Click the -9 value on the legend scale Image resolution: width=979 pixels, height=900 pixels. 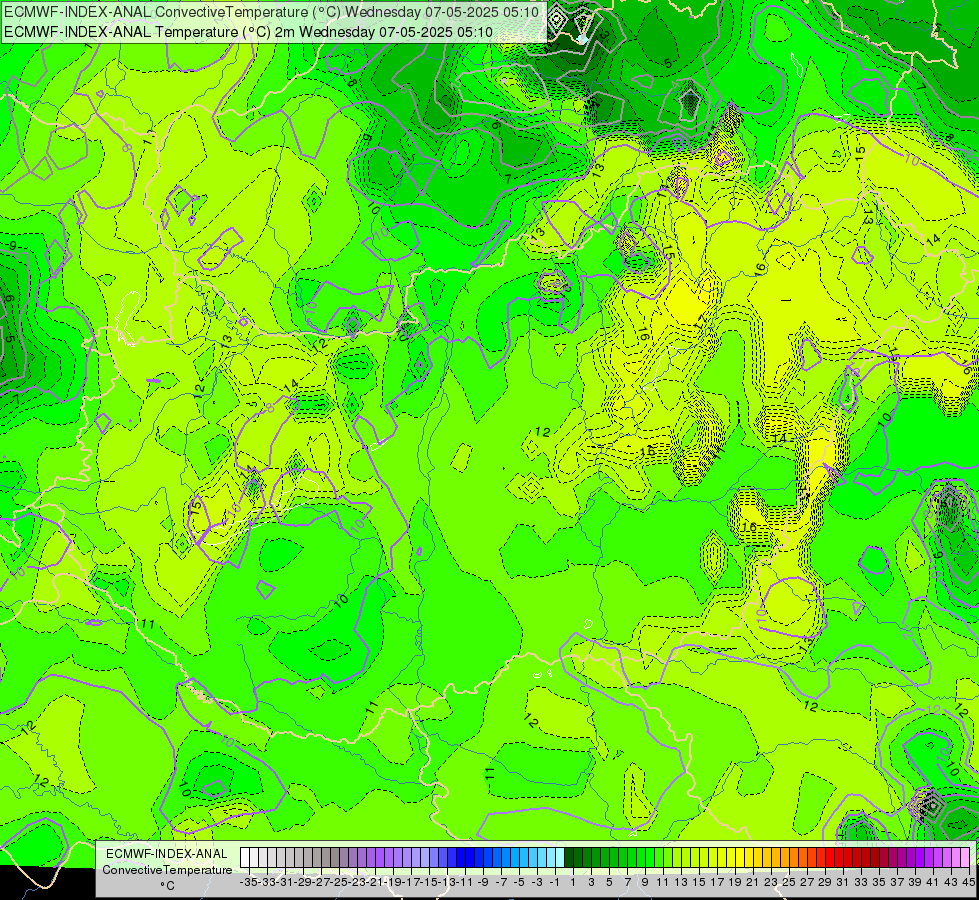pos(483,883)
